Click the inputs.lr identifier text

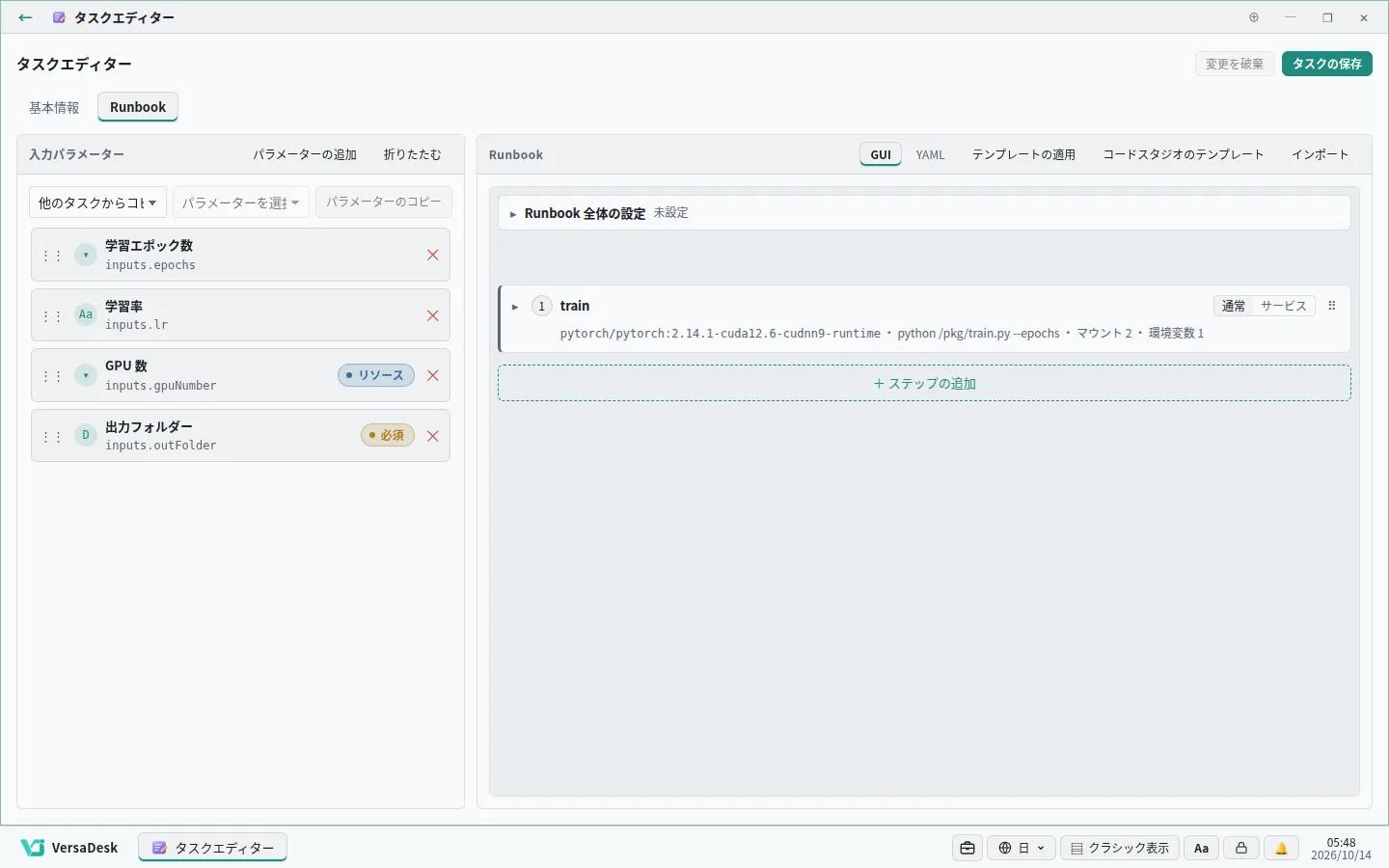click(x=136, y=325)
